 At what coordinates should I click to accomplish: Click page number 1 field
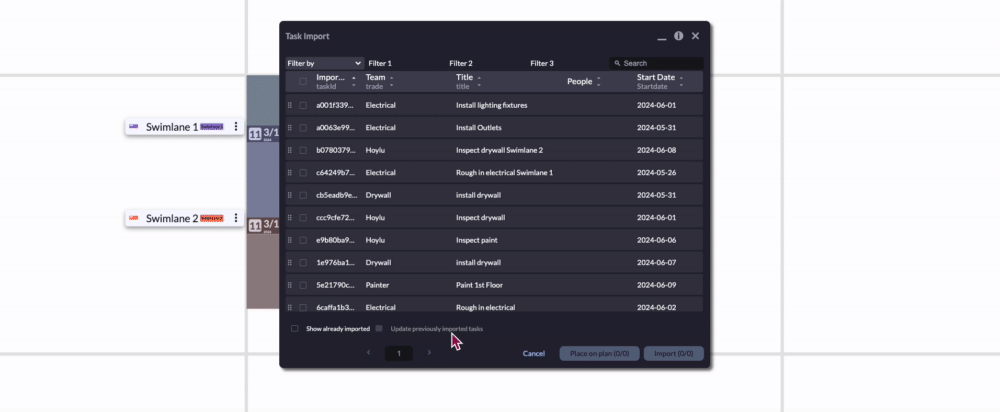pyautogui.click(x=399, y=353)
